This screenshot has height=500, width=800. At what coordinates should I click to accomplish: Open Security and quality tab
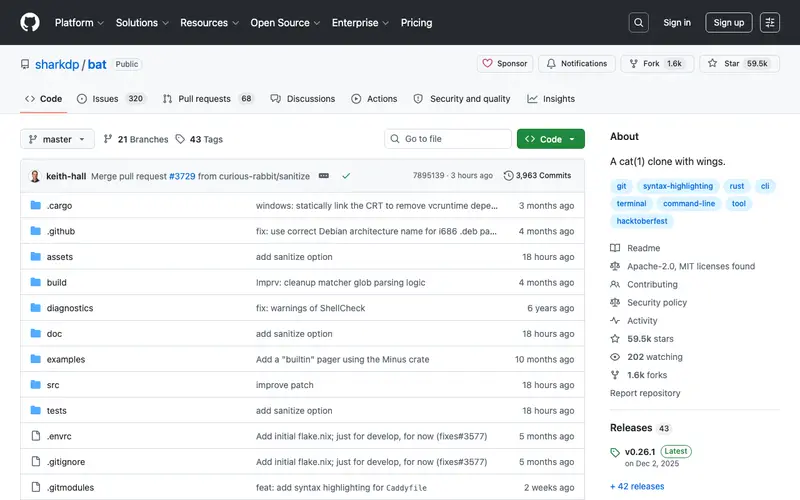(462, 98)
